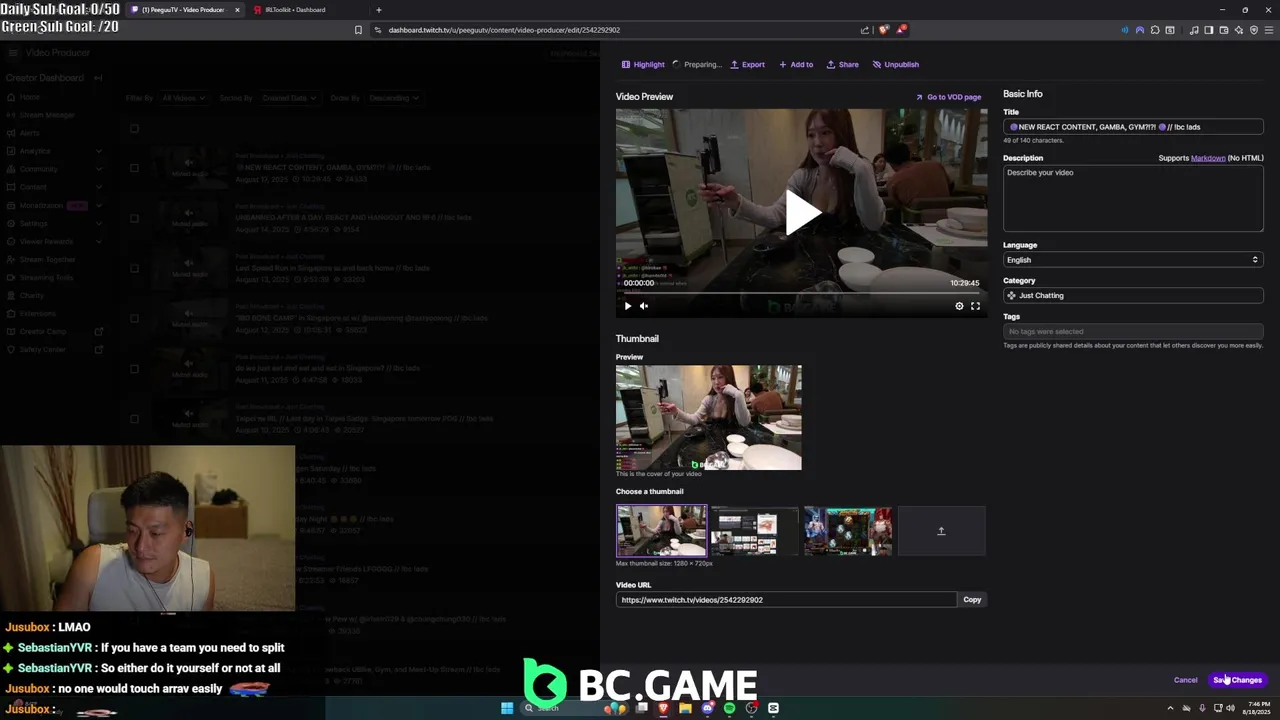Screen dimensions: 1280x720
Task: Open the Brave Wallet icon
Action: coord(1224,30)
